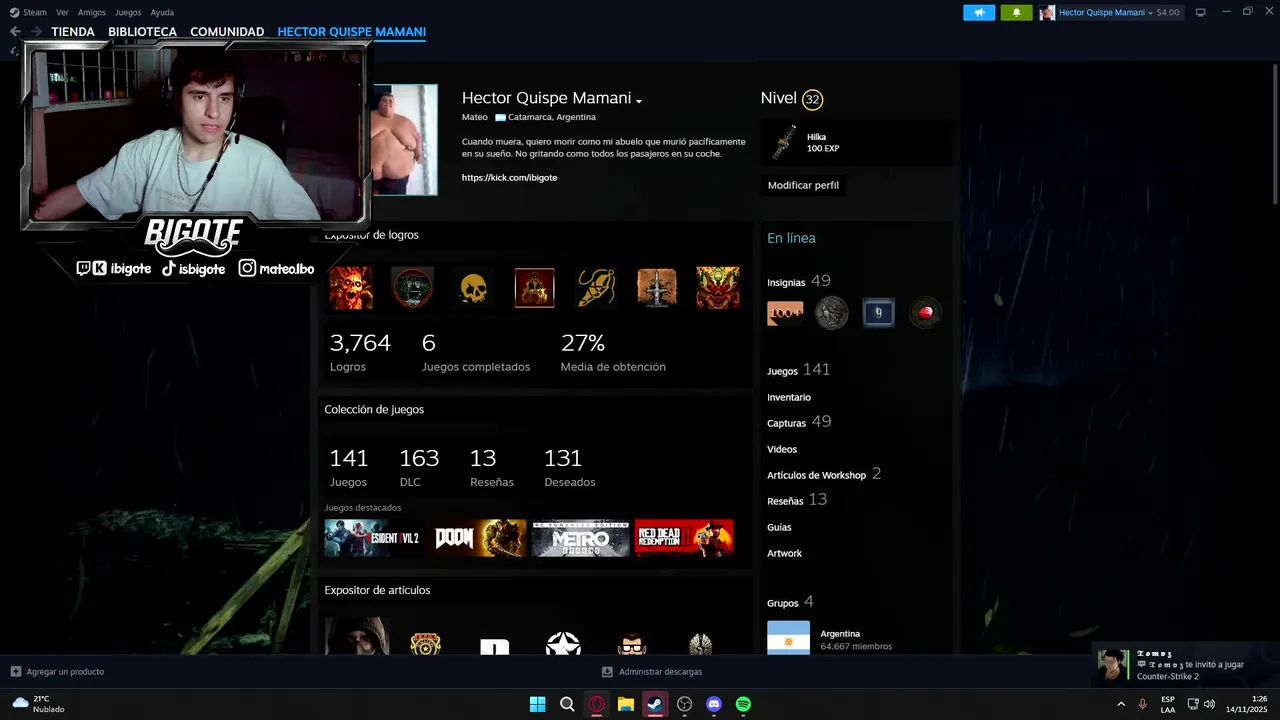Go to the TIENDA tab
This screenshot has width=1280, height=720.
point(73,32)
